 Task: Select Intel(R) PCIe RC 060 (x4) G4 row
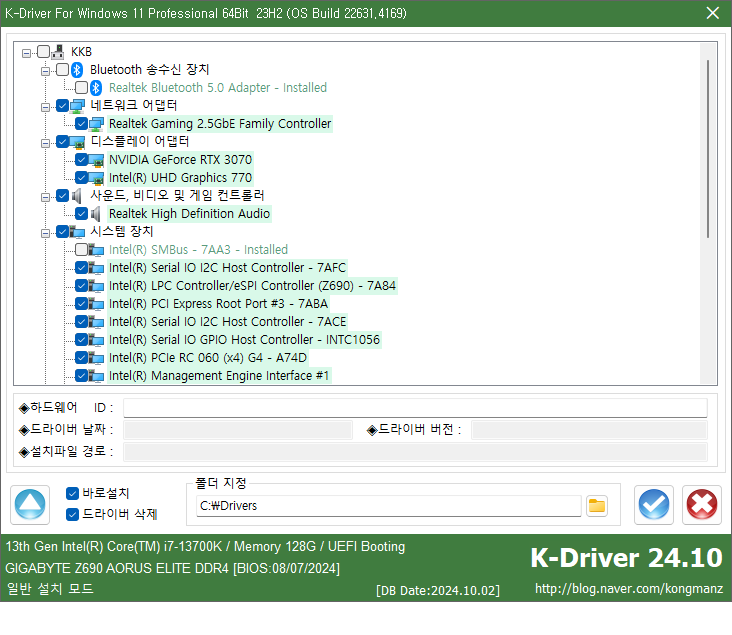(208, 358)
